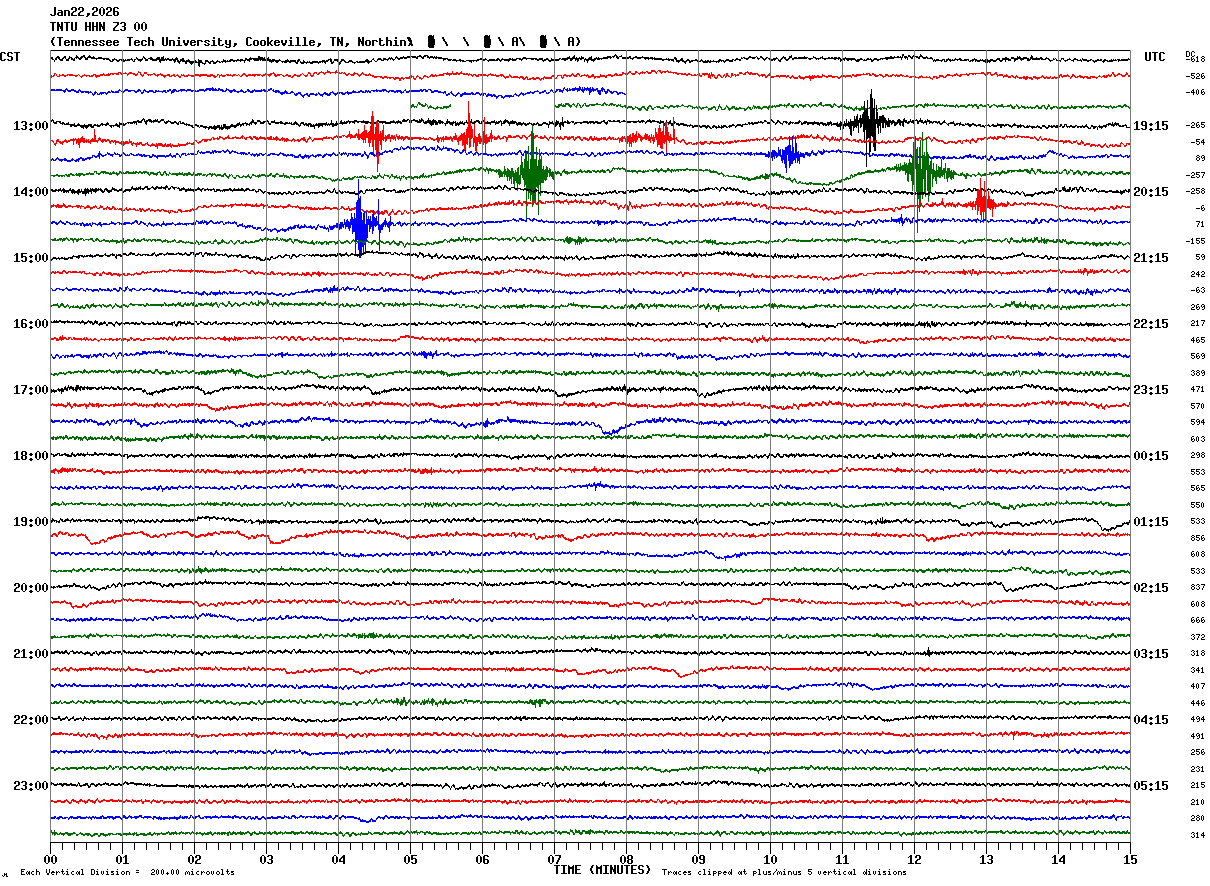Click the 23:15 UTC row label

click(1151, 390)
